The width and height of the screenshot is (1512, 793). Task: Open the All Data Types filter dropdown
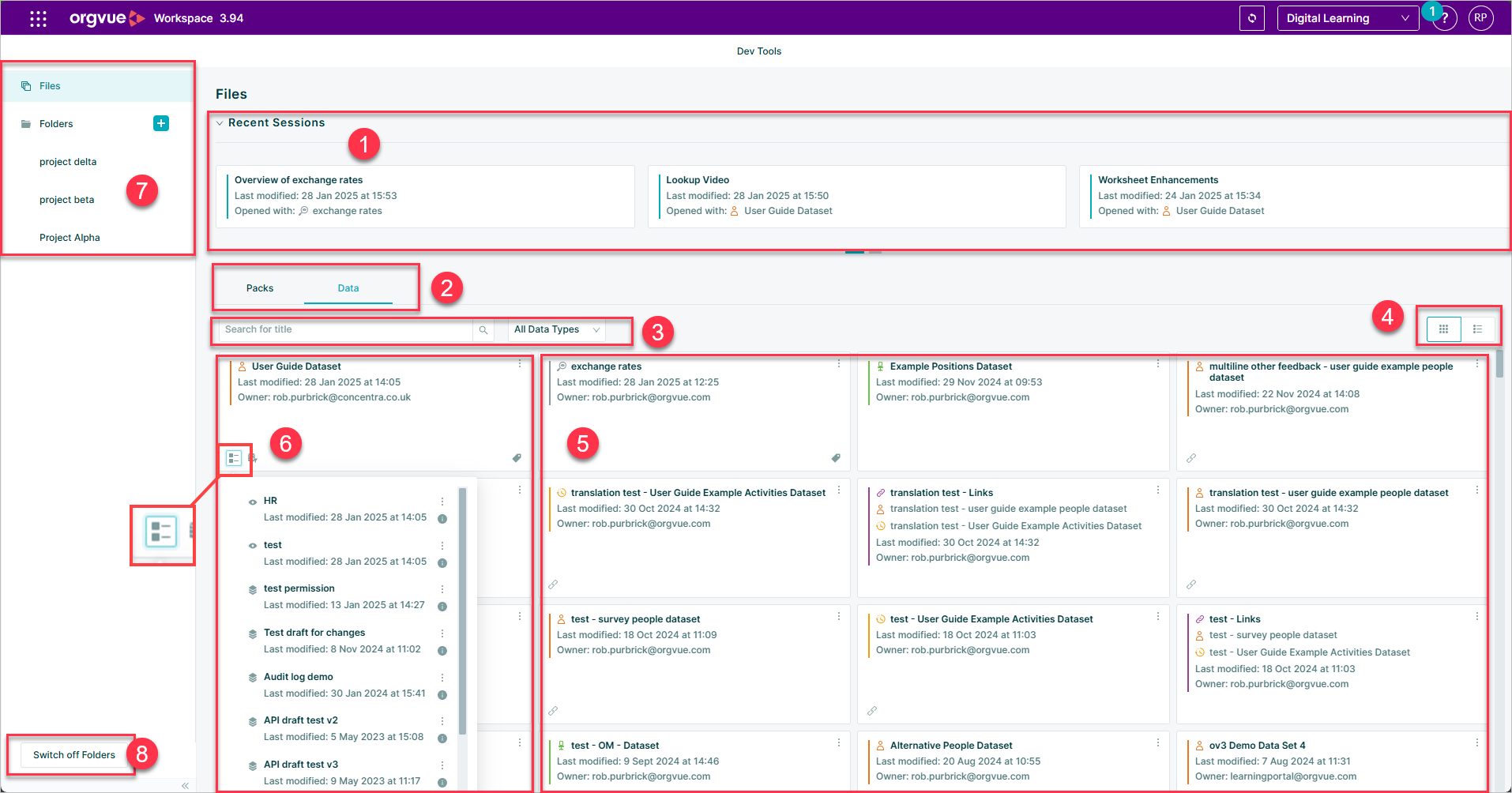(557, 330)
